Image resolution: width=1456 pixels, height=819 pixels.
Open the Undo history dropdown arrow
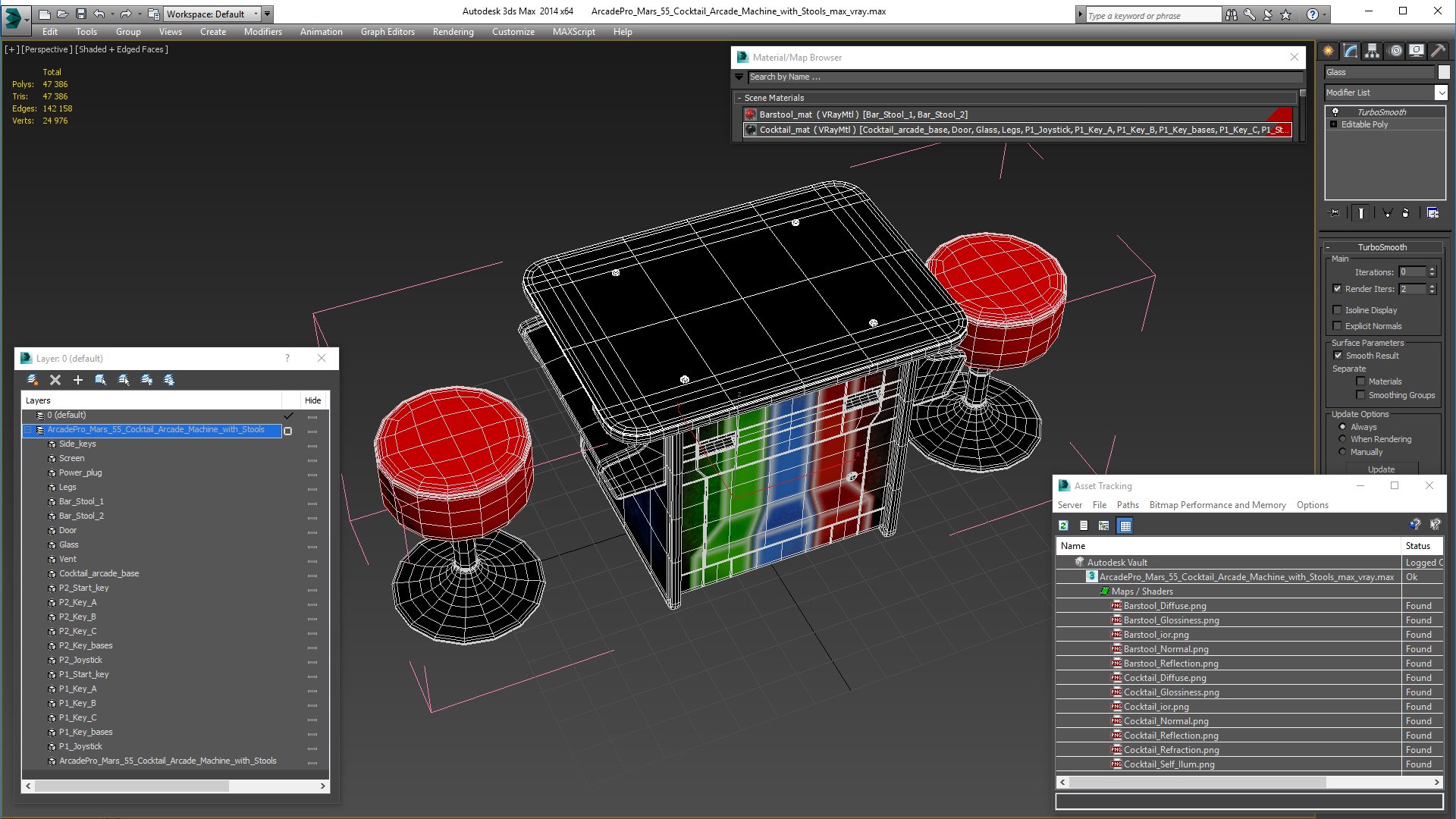(x=112, y=14)
